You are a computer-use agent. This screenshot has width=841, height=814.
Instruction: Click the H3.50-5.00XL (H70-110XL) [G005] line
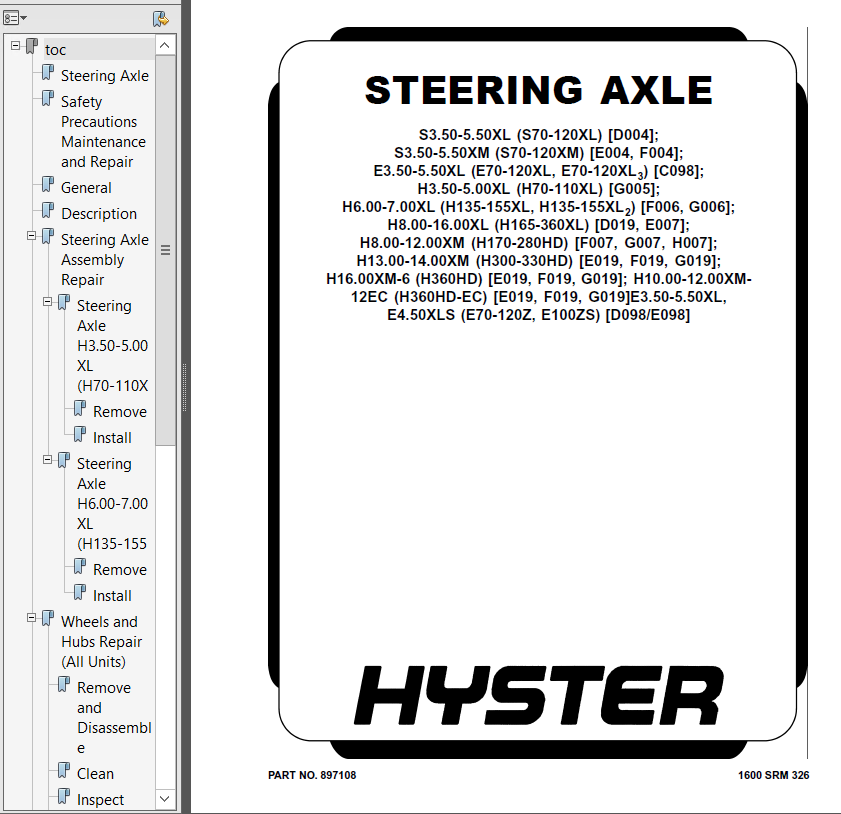point(538,189)
